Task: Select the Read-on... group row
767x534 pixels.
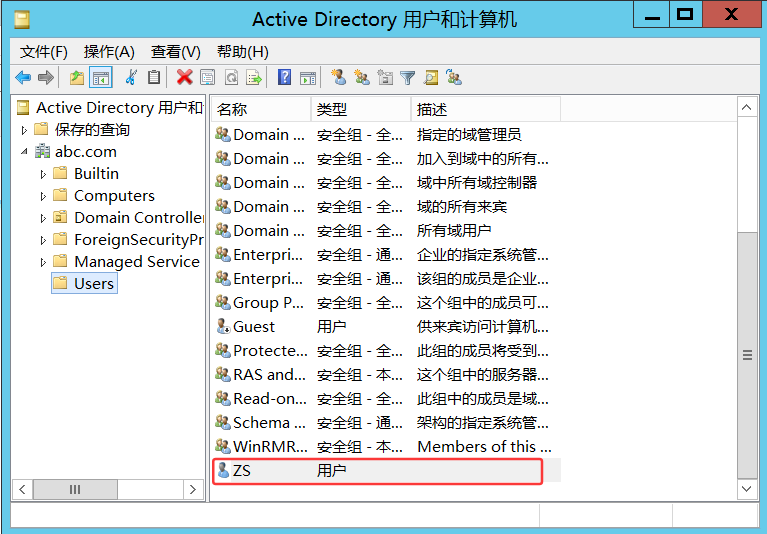Action: click(x=386, y=398)
